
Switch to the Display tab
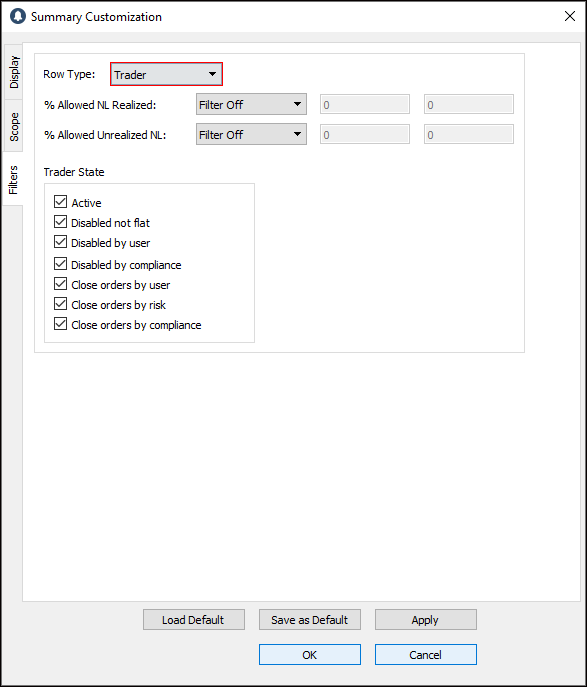[x=13, y=72]
